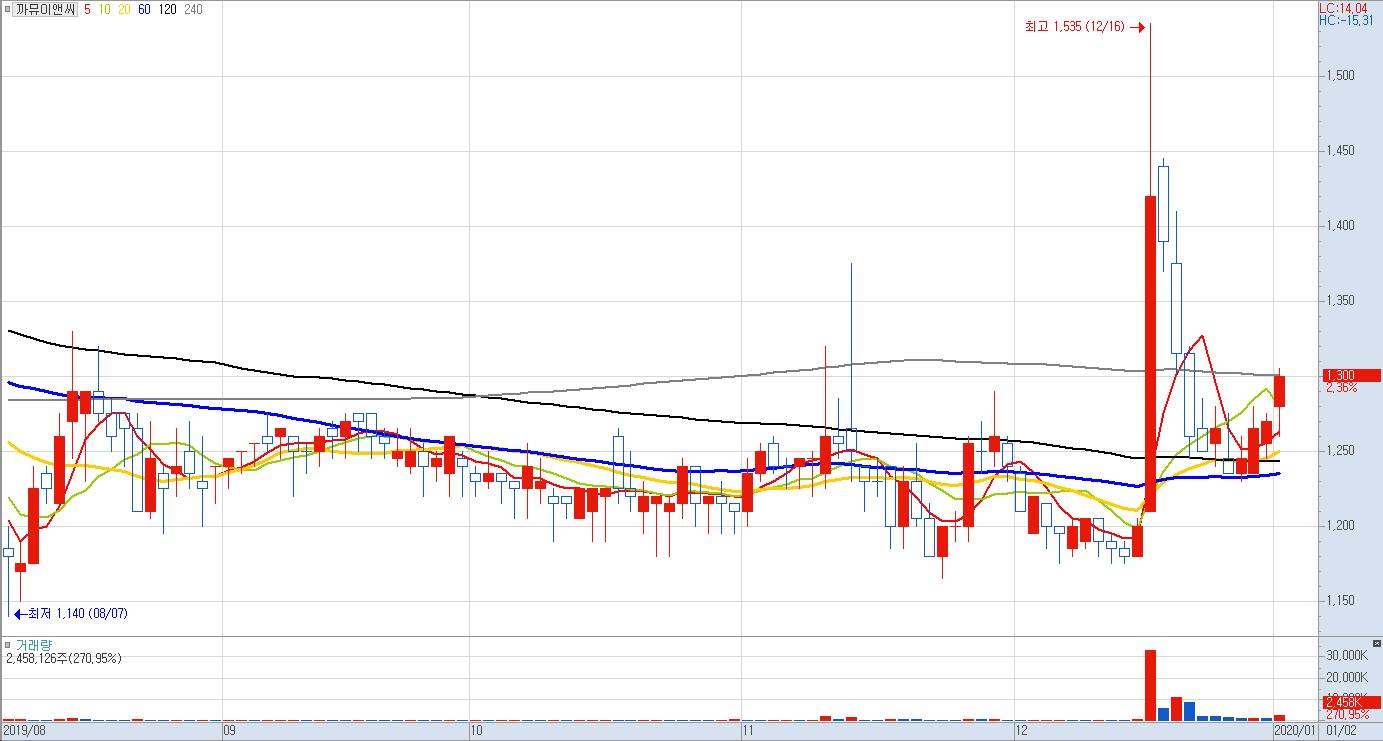The height and width of the screenshot is (741, 1383).
Task: Select the 10-day moving average label
Action: click(105, 8)
